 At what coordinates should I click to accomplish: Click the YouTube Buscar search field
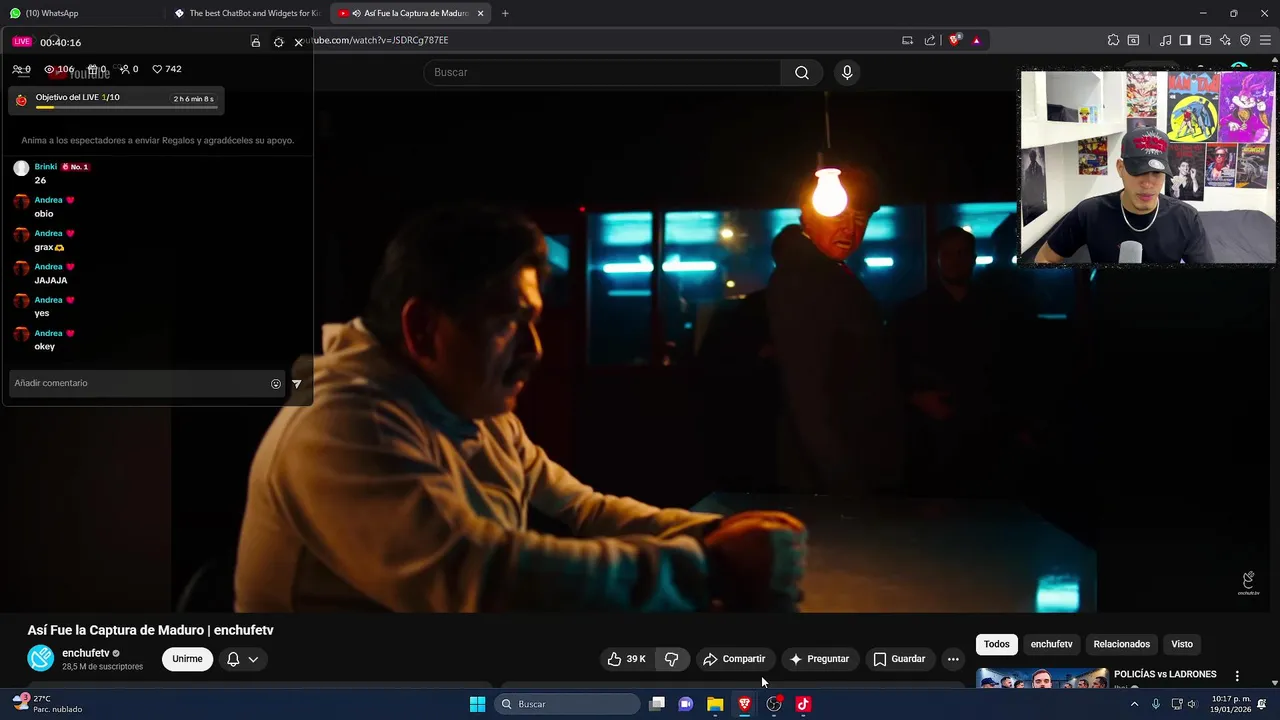click(x=602, y=72)
